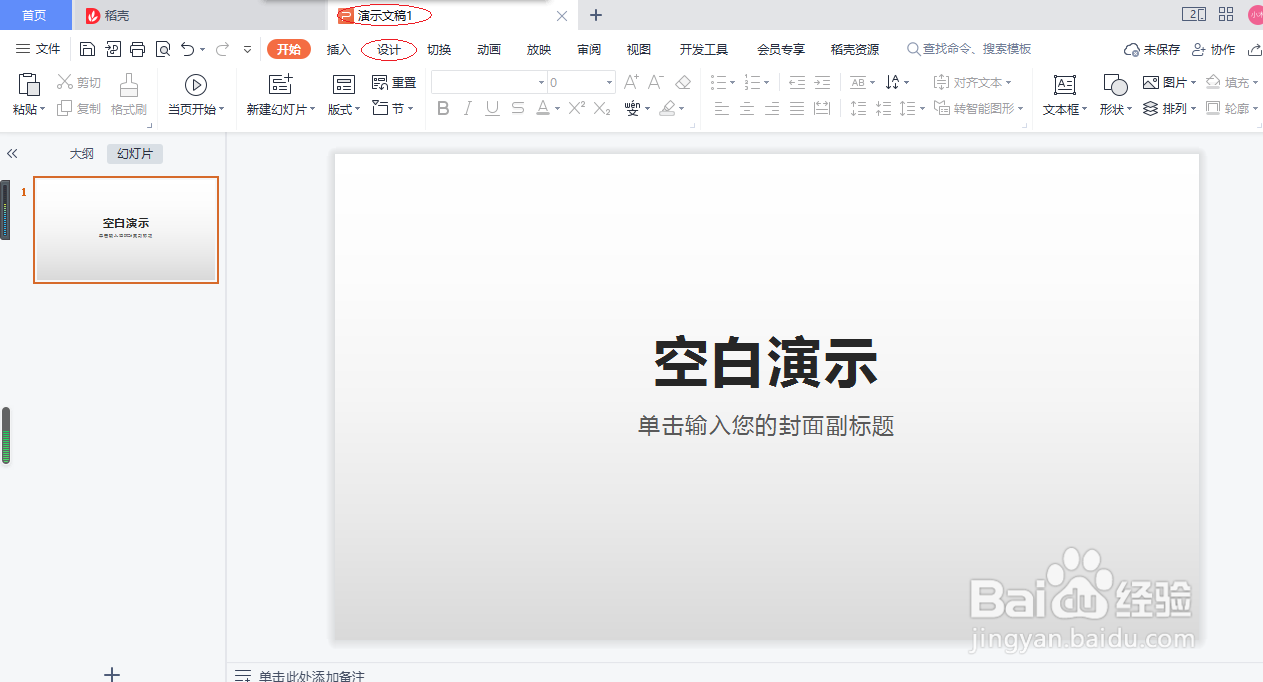Switch to the Home (首页) tab
Image resolution: width=1263 pixels, height=682 pixels.
35,15
